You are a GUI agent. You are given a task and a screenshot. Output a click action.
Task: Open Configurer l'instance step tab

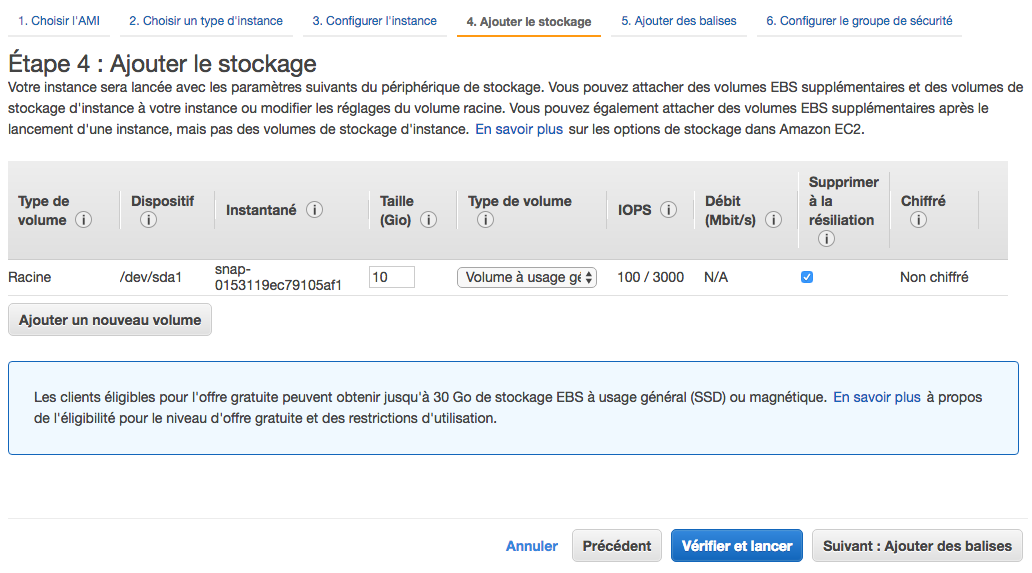[x=374, y=21]
